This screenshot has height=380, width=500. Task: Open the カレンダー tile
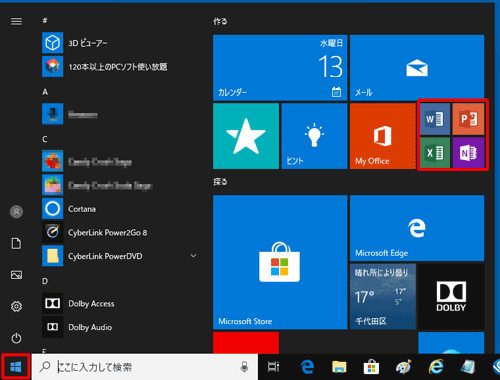click(280, 68)
